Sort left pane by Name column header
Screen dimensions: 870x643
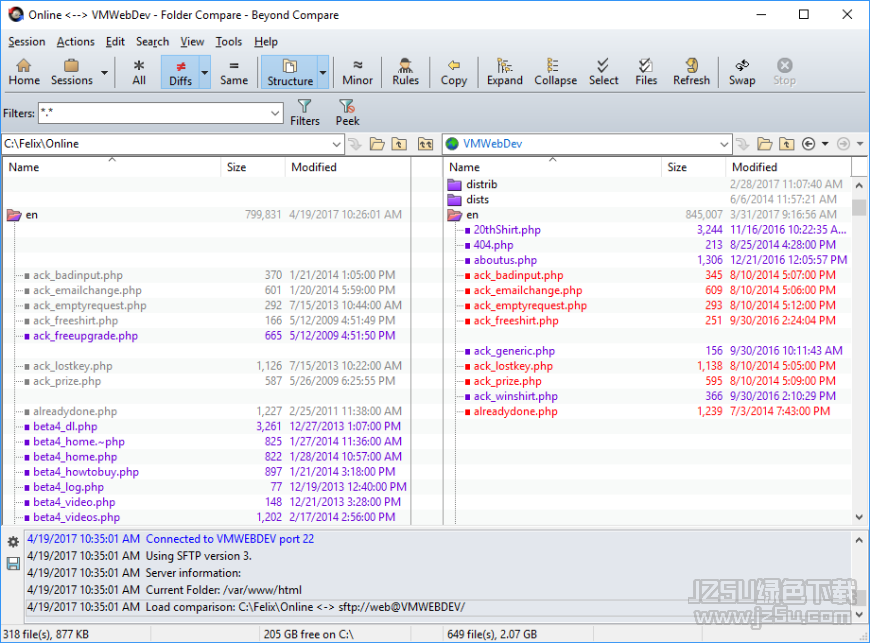112,167
